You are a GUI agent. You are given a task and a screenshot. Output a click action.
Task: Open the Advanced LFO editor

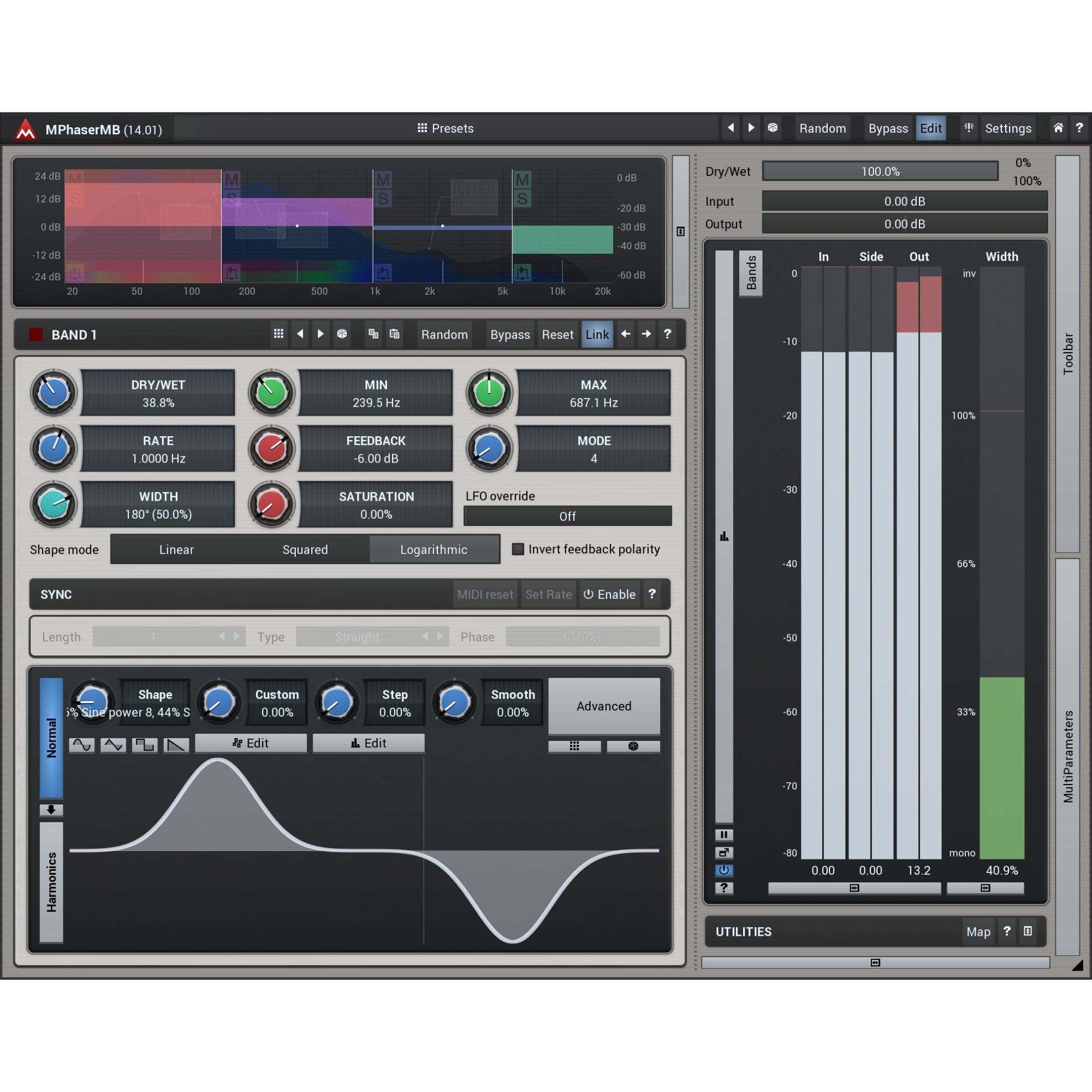click(x=604, y=706)
